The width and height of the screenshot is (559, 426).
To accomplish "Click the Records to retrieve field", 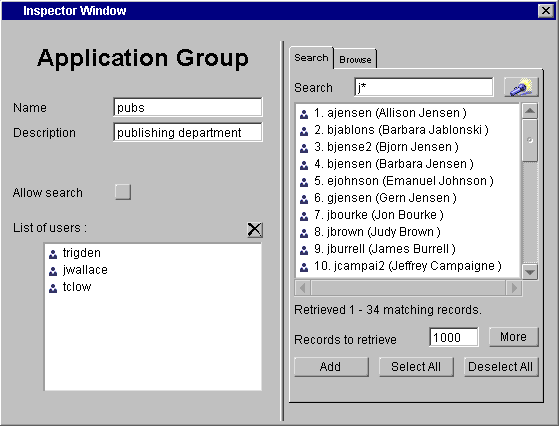I will coord(454,337).
